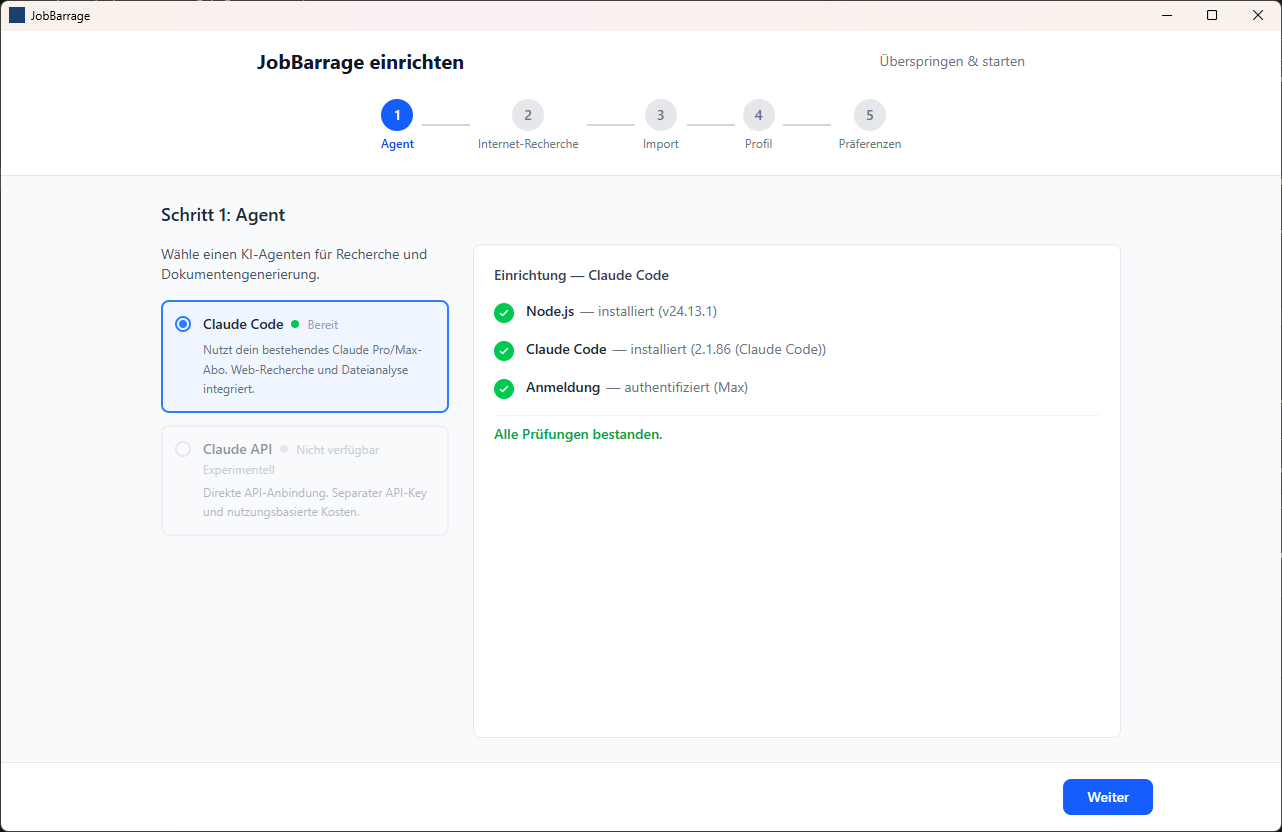The height and width of the screenshot is (832, 1282).
Task: Click the JobBarrage app icon in title bar
Action: coord(17,15)
